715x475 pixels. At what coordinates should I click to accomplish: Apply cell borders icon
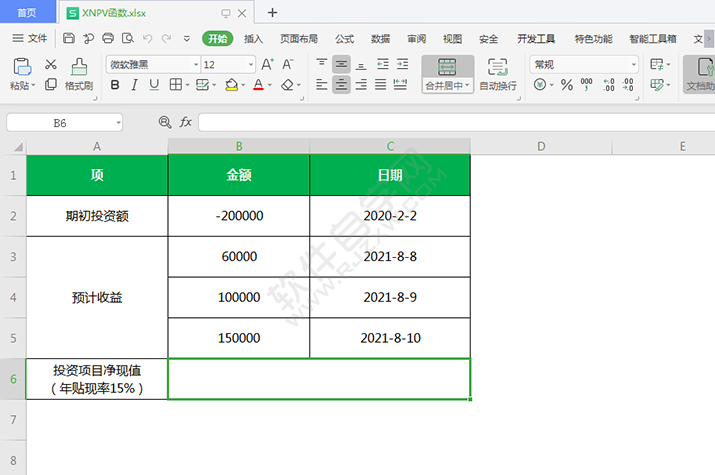[176, 85]
